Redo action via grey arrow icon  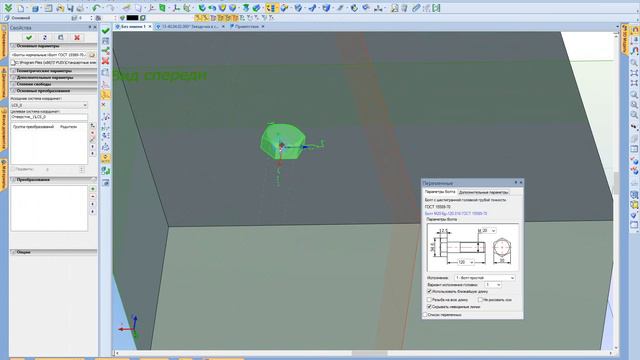click(x=110, y=8)
